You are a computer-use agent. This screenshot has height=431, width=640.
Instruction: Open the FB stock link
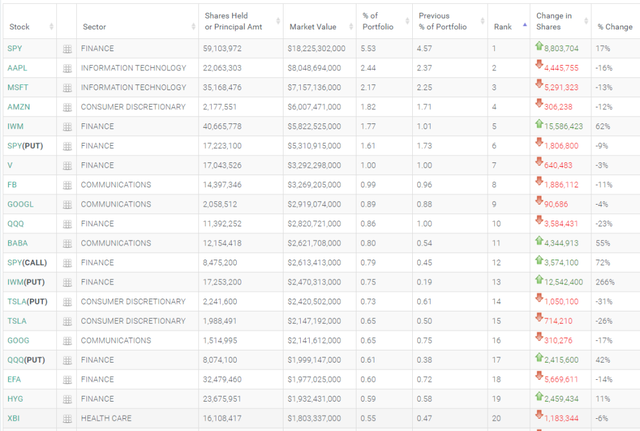click(x=12, y=185)
